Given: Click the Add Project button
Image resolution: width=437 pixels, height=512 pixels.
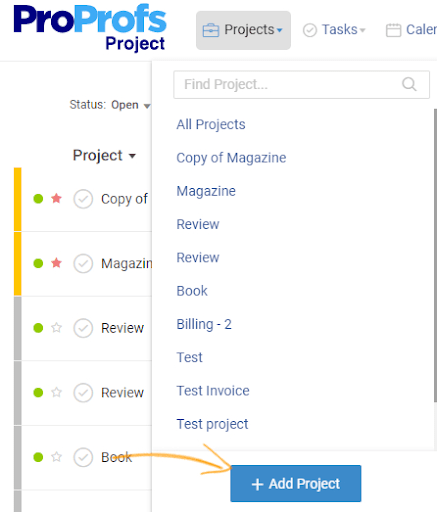Looking at the screenshot, I should click(296, 483).
